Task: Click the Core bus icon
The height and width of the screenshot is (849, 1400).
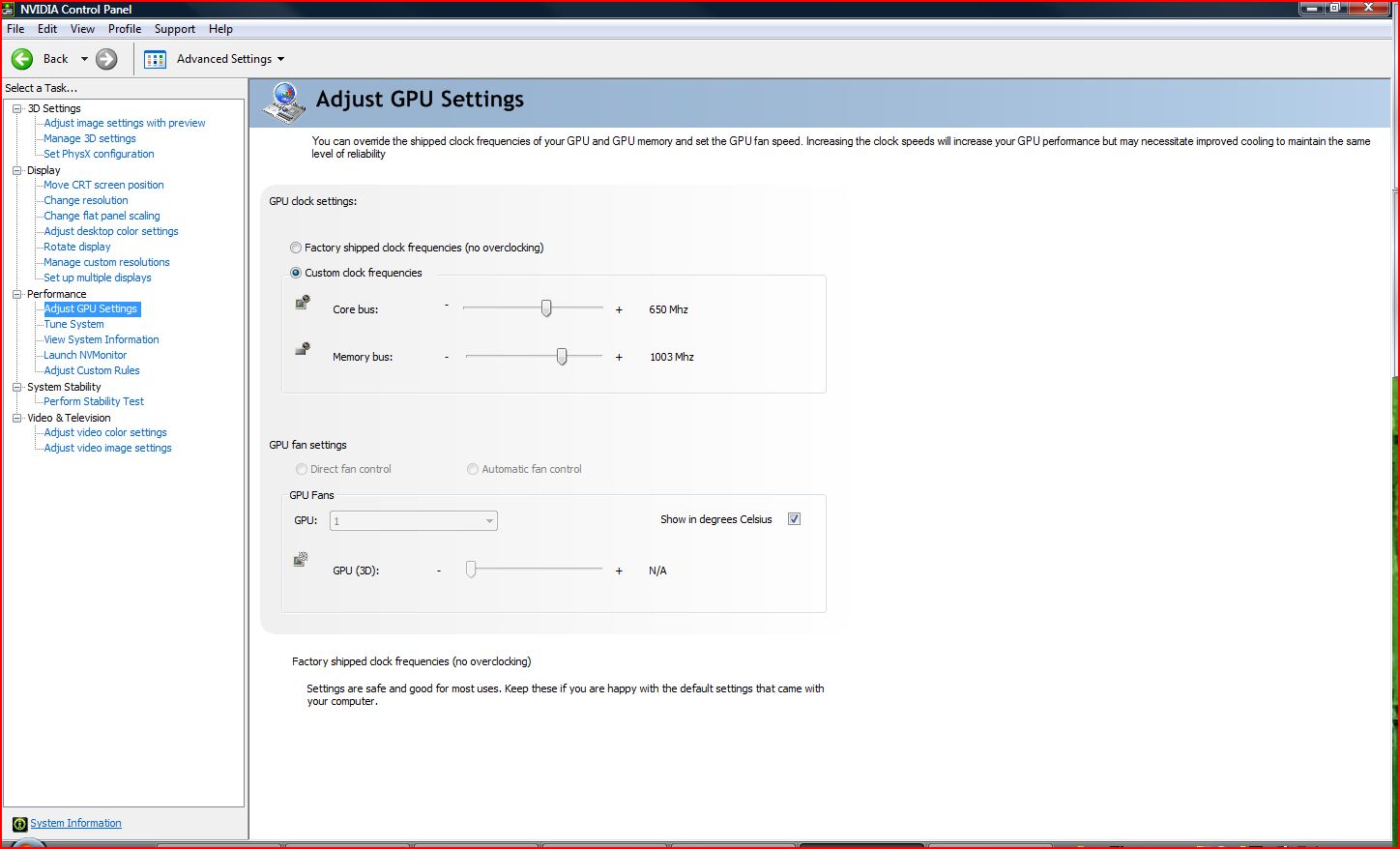Action: 303,303
